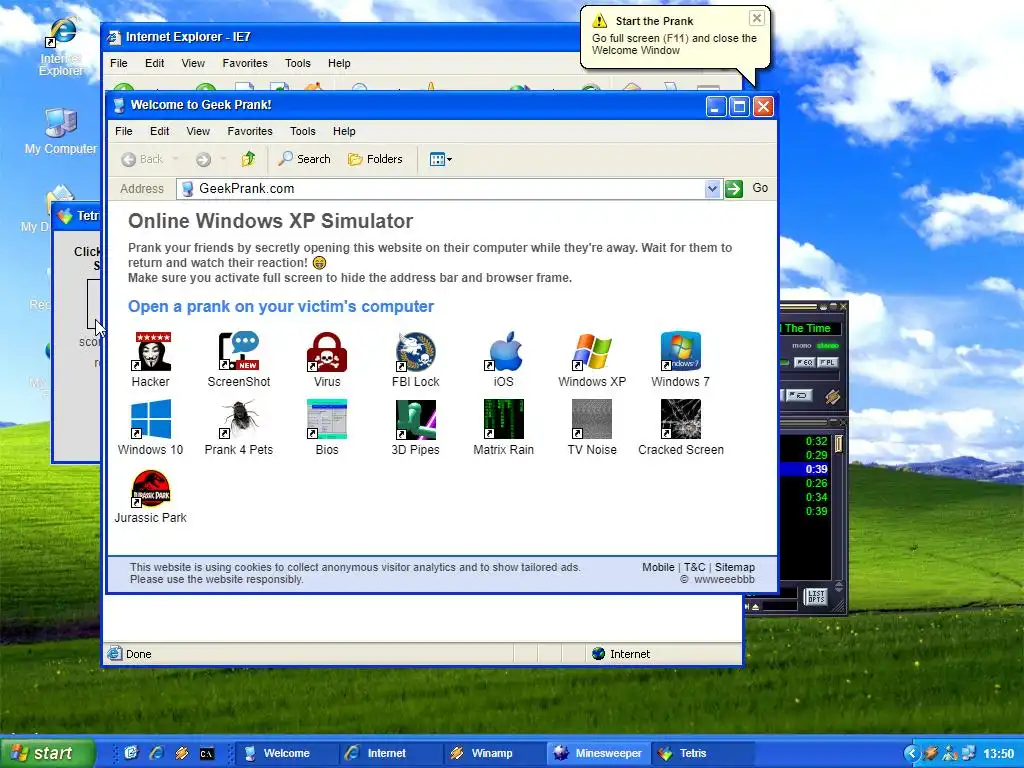Open the Matrix Rain icon
Screen dimensions: 1024x768
(504, 427)
